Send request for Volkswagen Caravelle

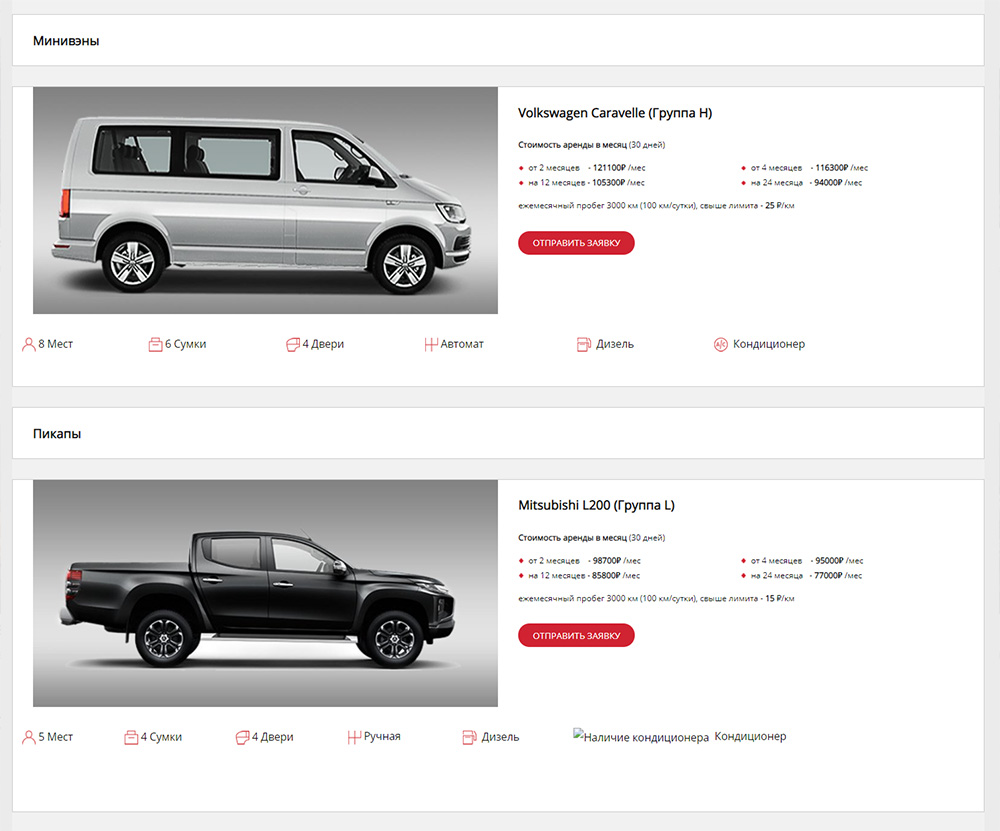click(x=576, y=243)
